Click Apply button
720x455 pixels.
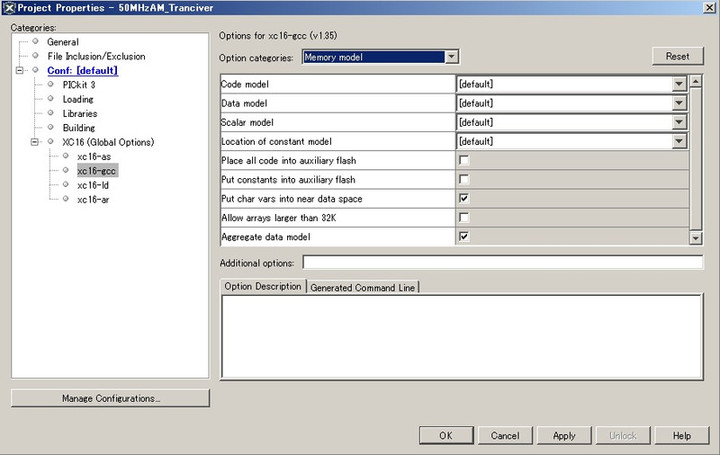tap(564, 435)
